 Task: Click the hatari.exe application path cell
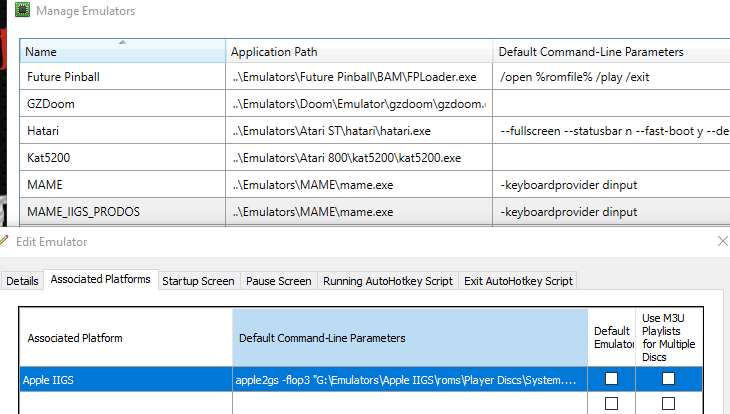pyautogui.click(x=359, y=130)
